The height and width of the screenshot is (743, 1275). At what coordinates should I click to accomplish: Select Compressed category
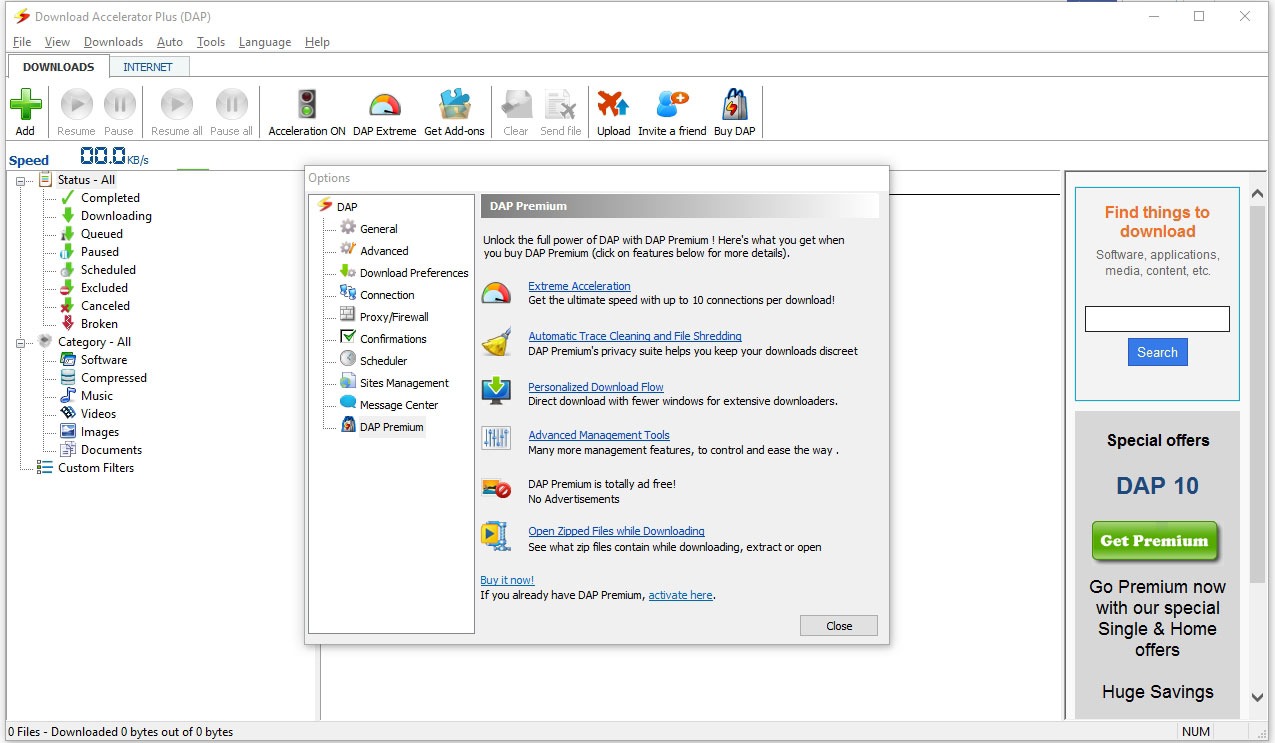click(x=114, y=378)
